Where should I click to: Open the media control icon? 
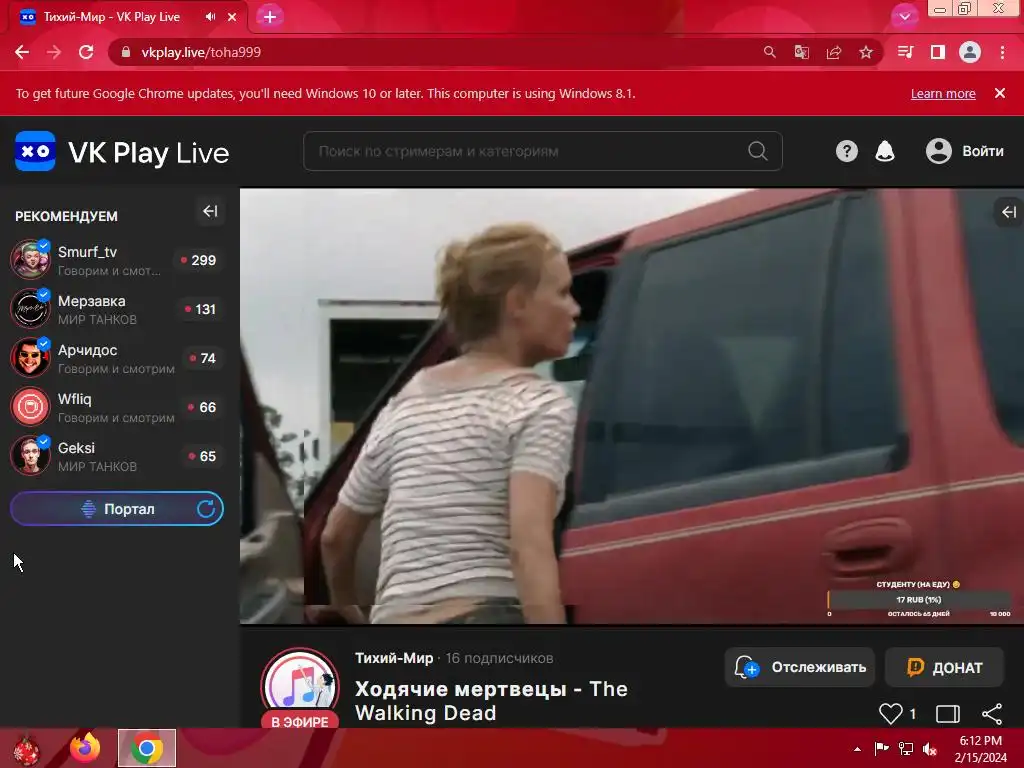click(906, 52)
